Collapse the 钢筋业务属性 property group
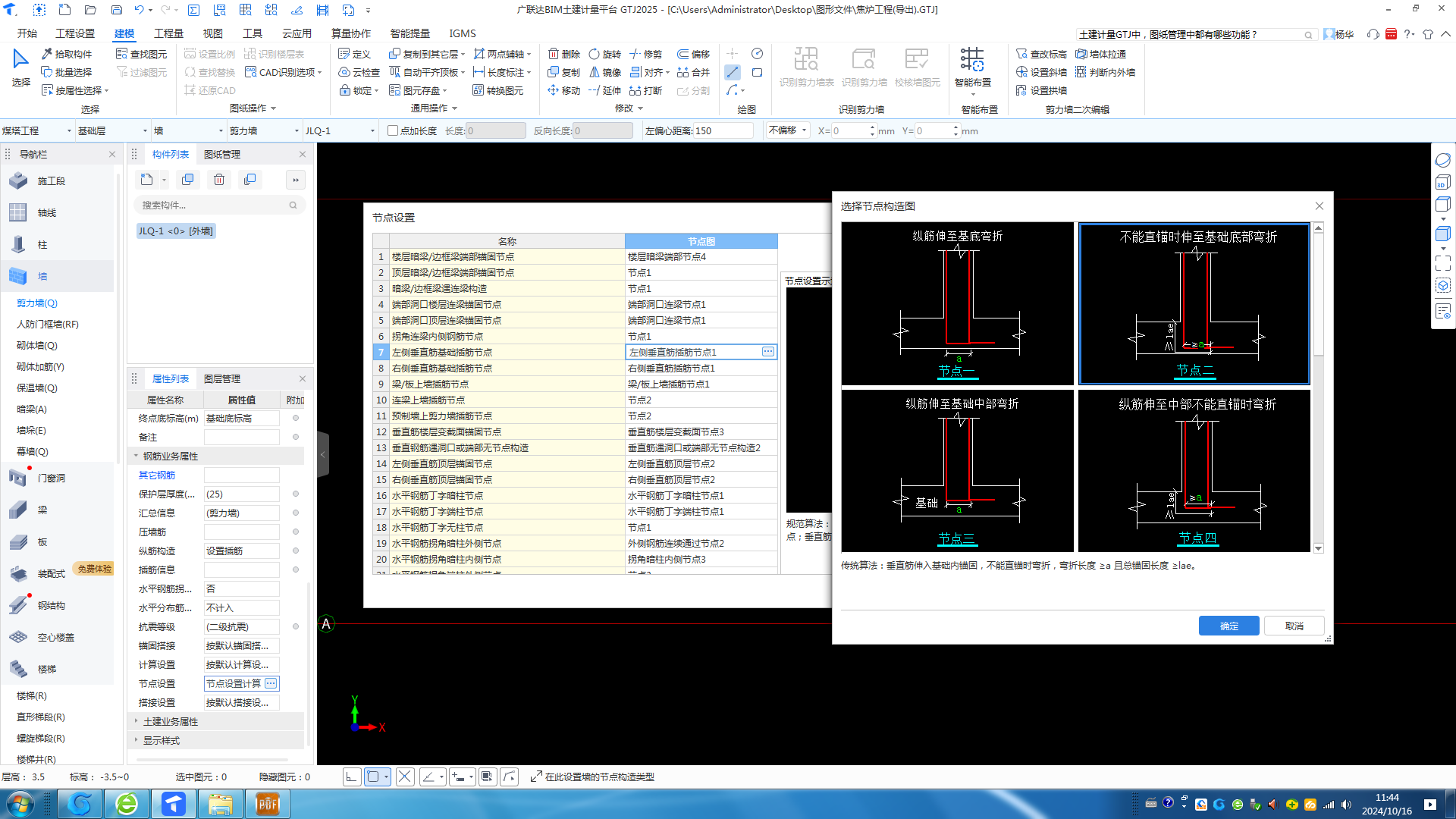 tap(136, 456)
